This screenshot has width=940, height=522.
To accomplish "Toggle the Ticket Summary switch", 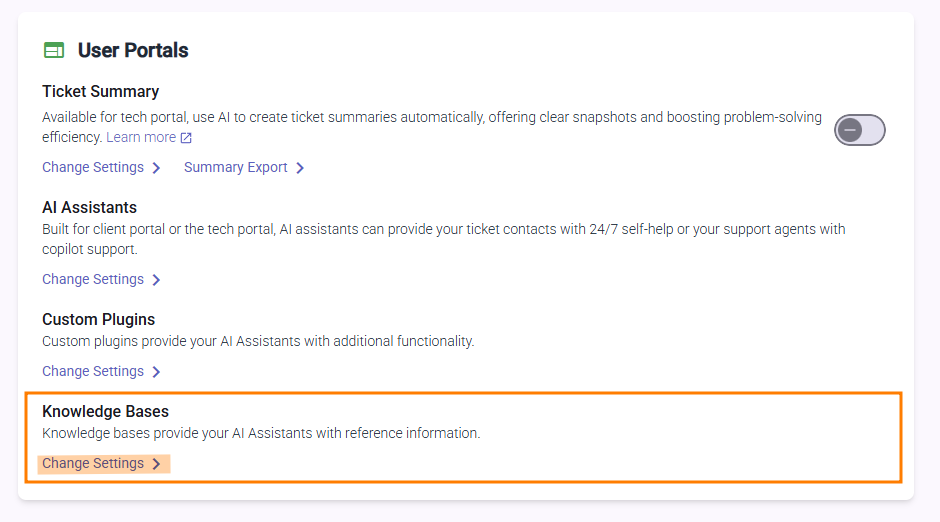I will [860, 130].
